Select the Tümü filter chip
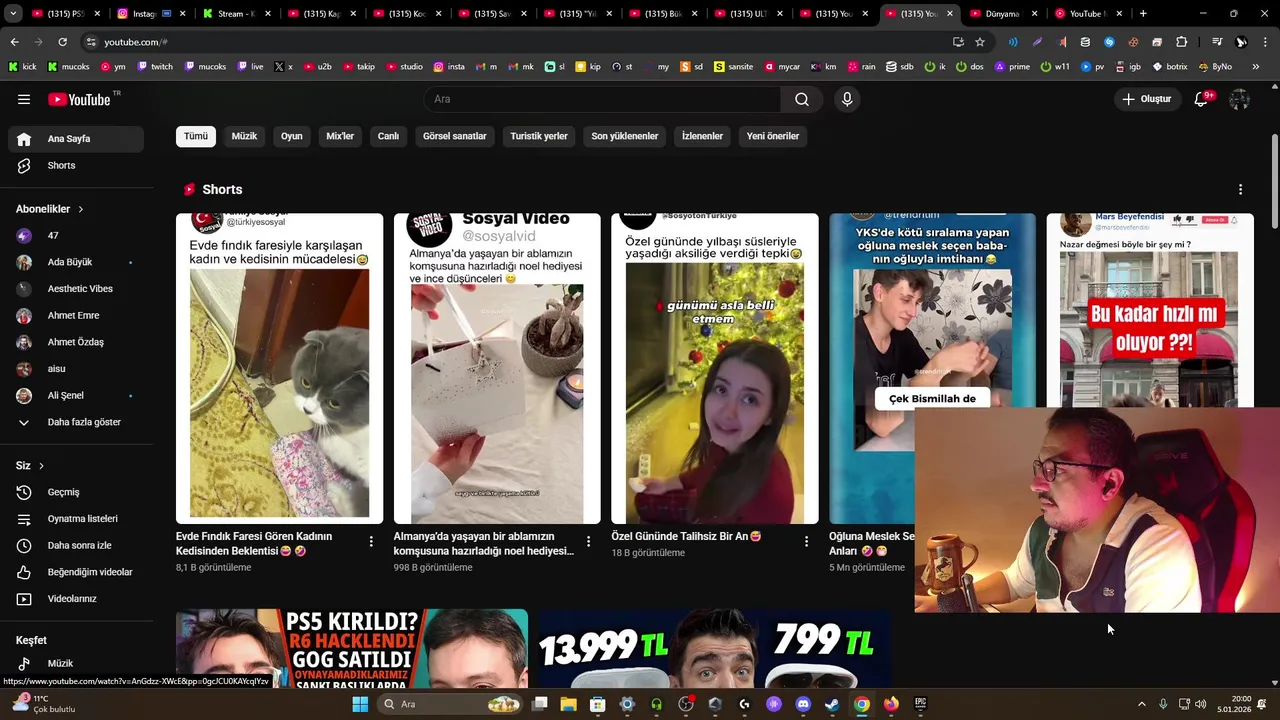The image size is (1280, 720). pyautogui.click(x=196, y=136)
